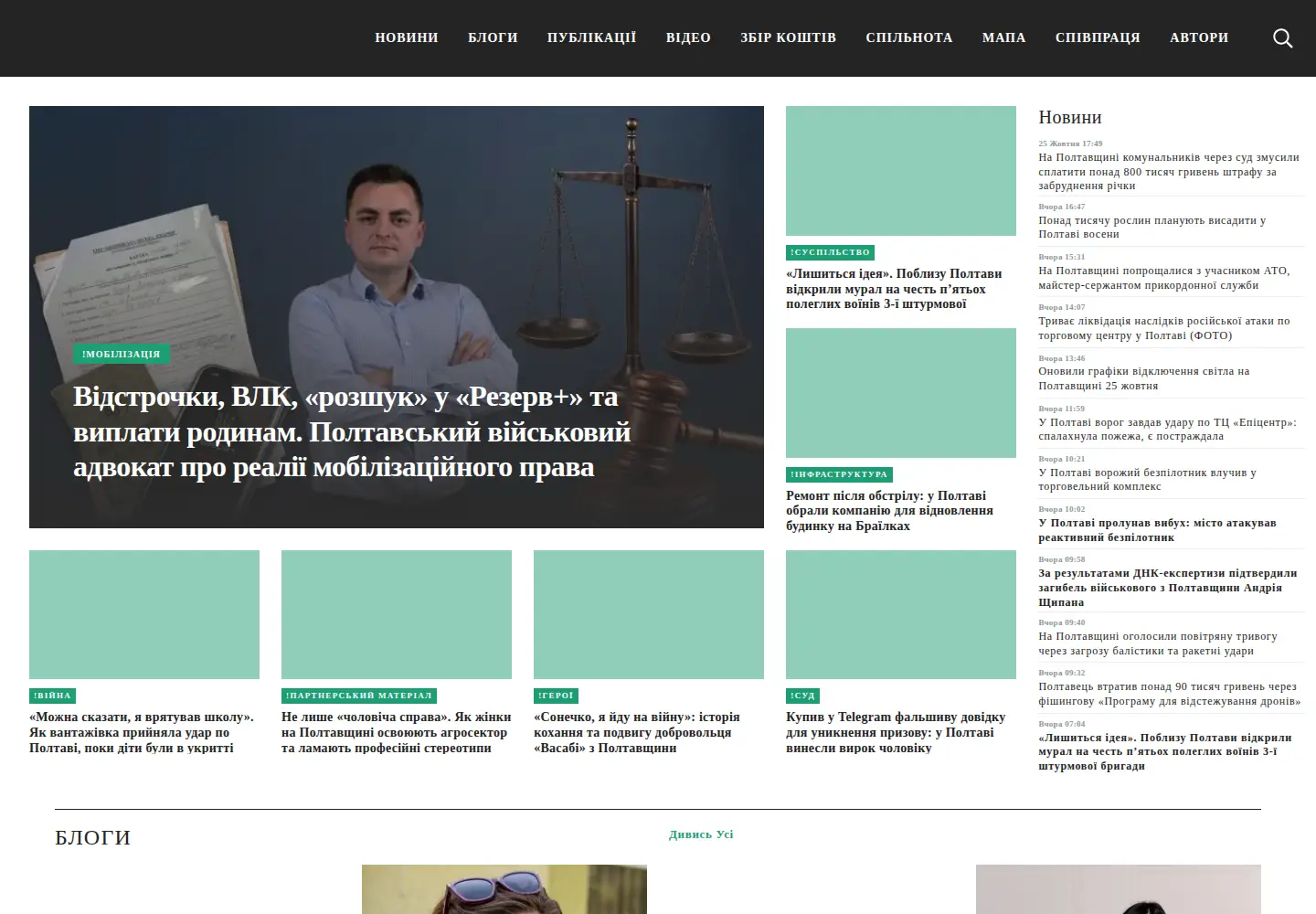Open the ЗБІР КОШТІВ section

788,37
